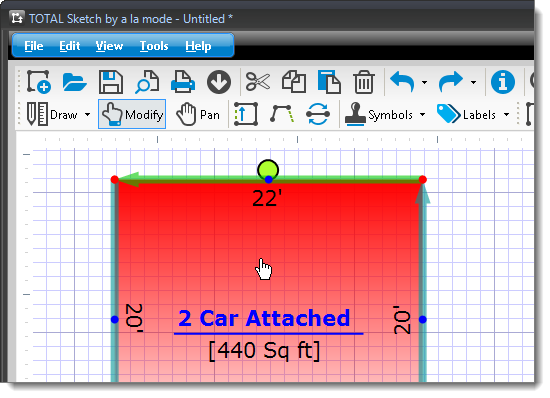Select the Draw tool
Screen dimensions: 550x398
(53, 114)
